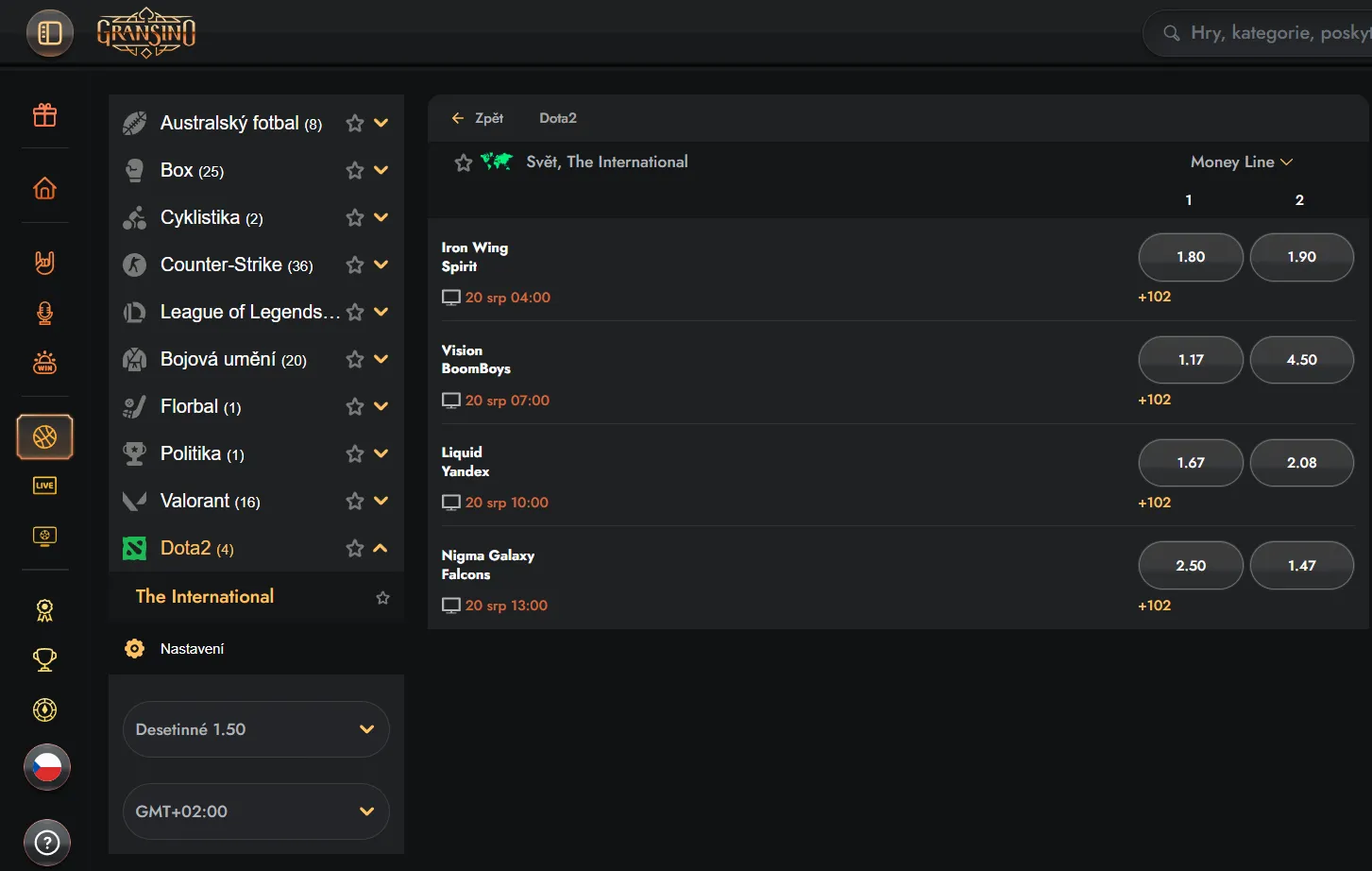
Task: Open +102 more markets for Liquid match
Action: tap(1155, 503)
